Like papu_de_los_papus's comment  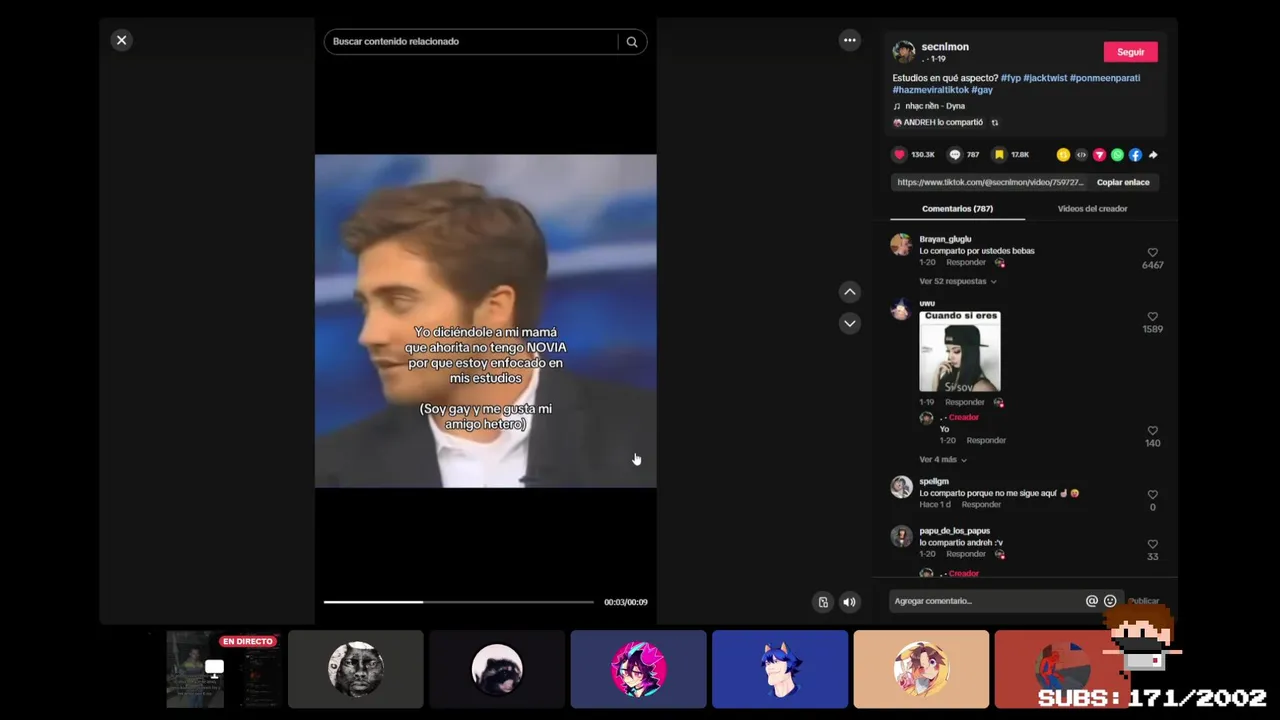click(1152, 545)
